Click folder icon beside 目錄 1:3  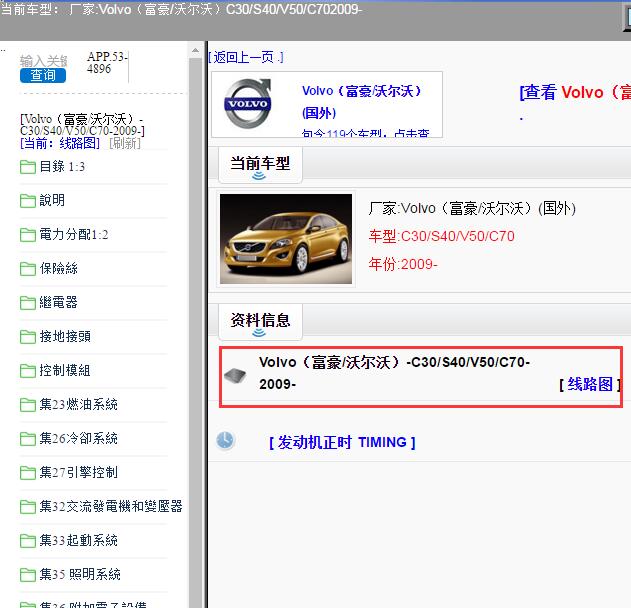(28, 167)
